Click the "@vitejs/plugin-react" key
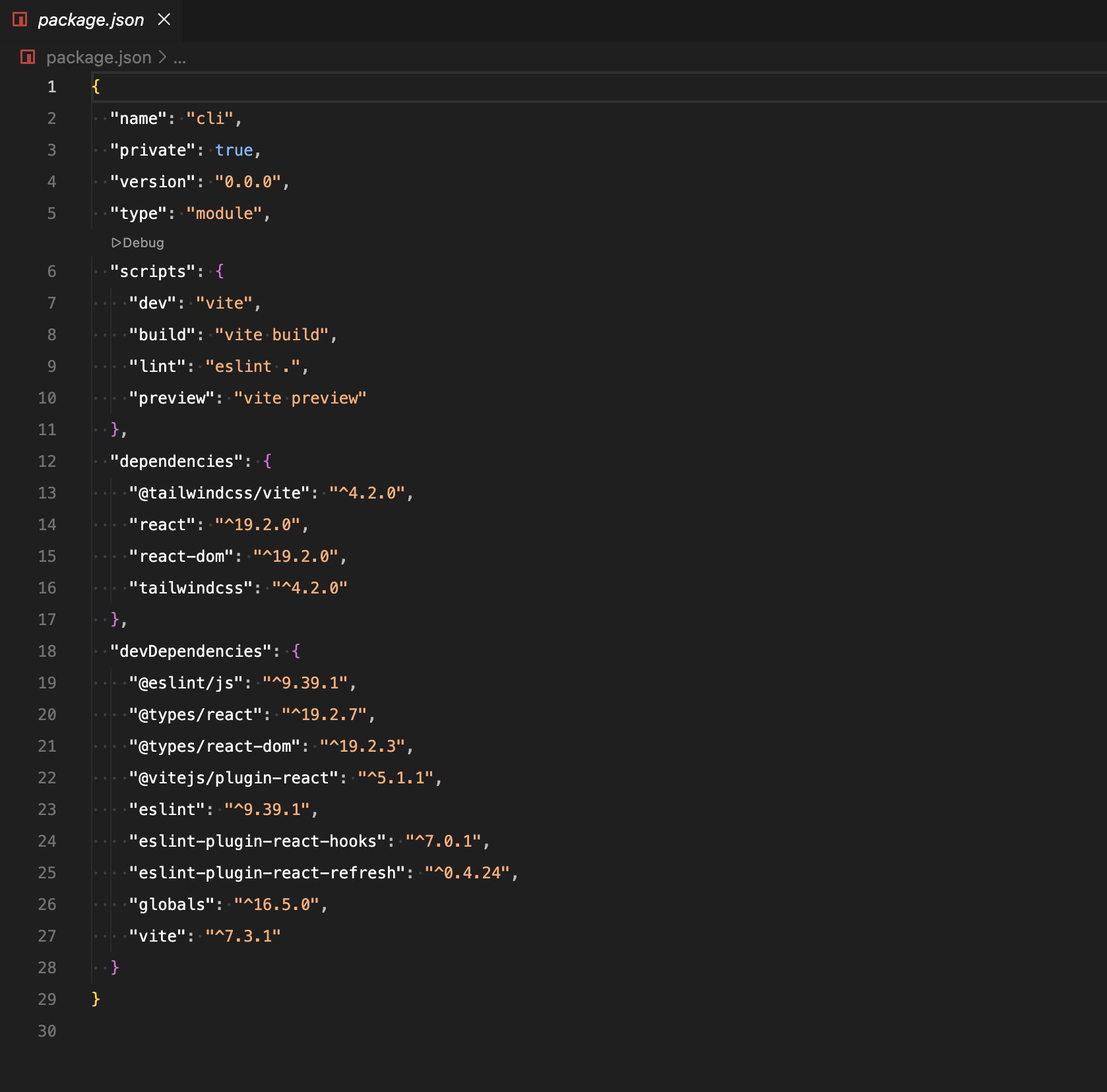The height and width of the screenshot is (1092, 1107). click(234, 777)
